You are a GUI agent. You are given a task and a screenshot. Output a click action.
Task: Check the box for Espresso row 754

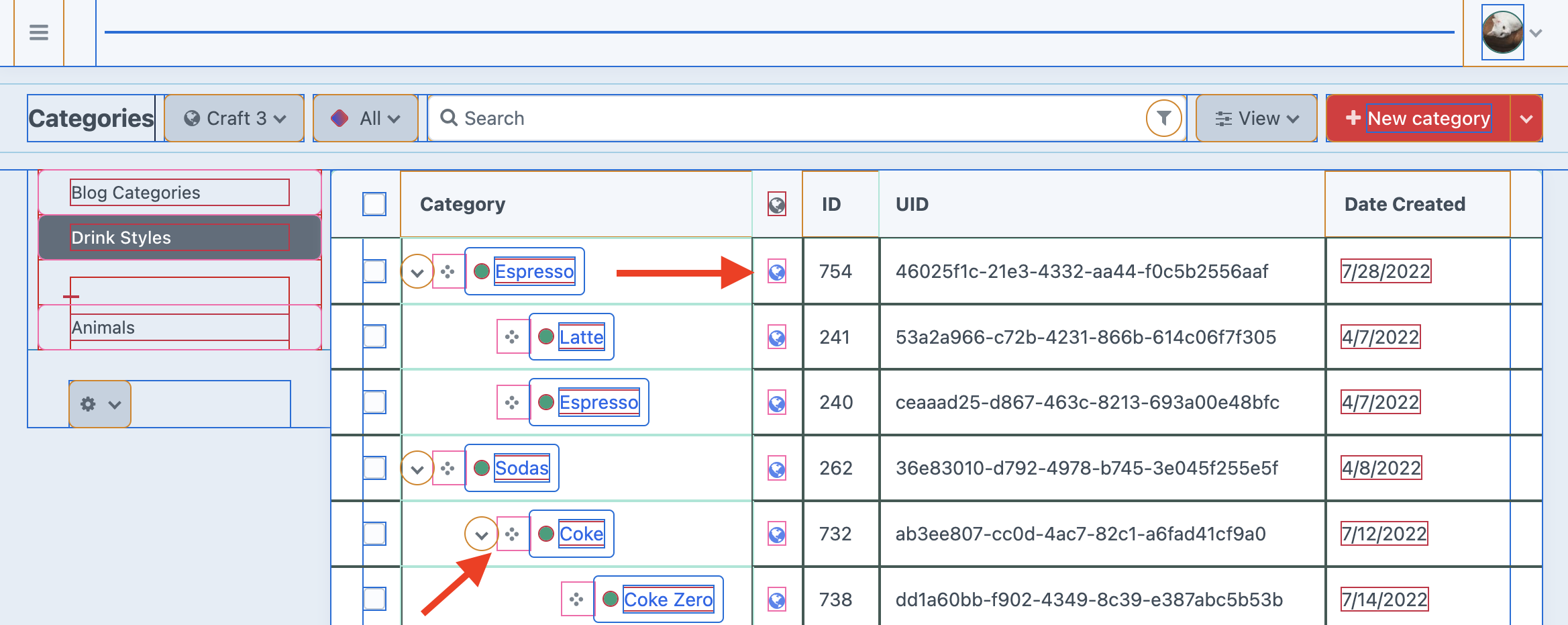374,271
